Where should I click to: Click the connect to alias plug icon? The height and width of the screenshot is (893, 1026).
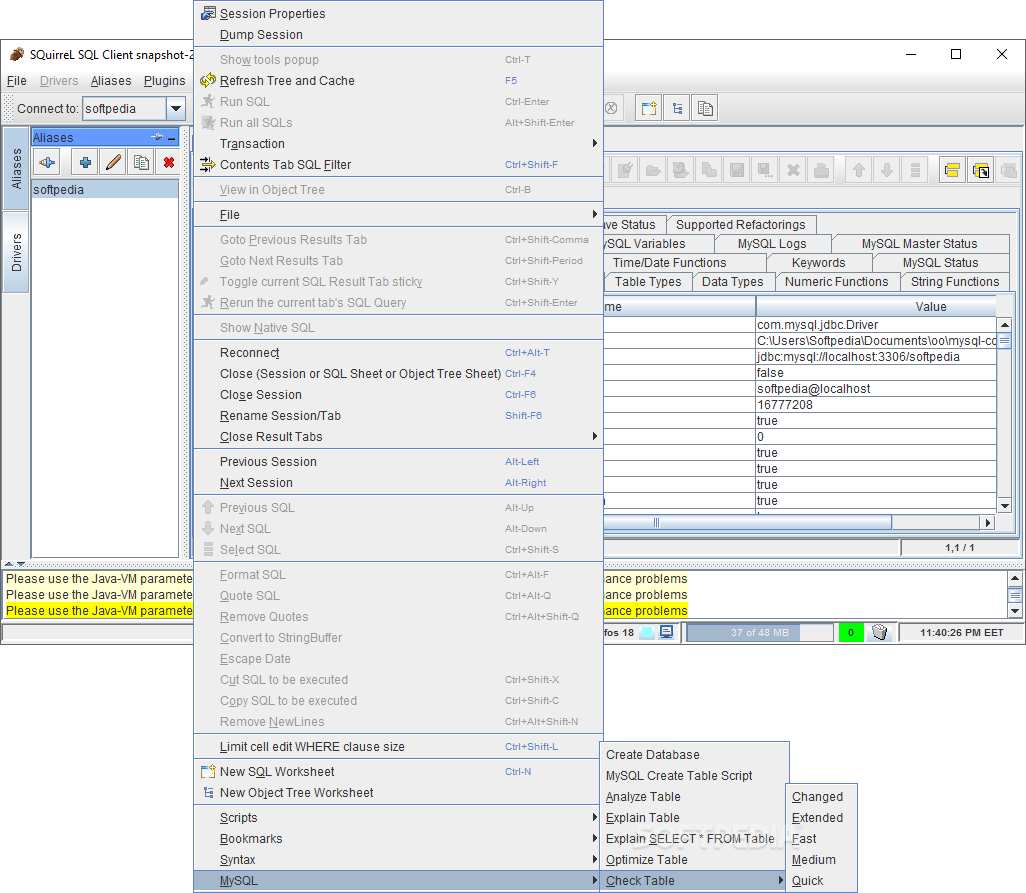[47, 162]
